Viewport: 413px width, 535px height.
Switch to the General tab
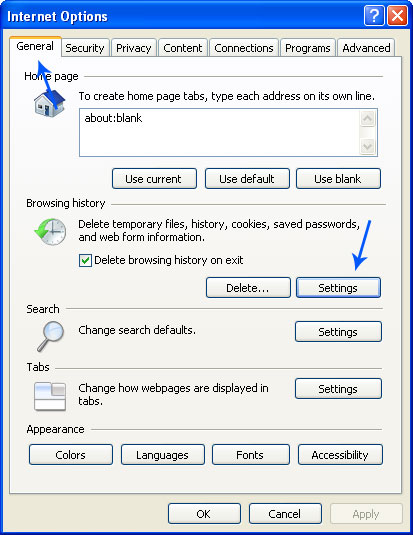tap(35, 46)
